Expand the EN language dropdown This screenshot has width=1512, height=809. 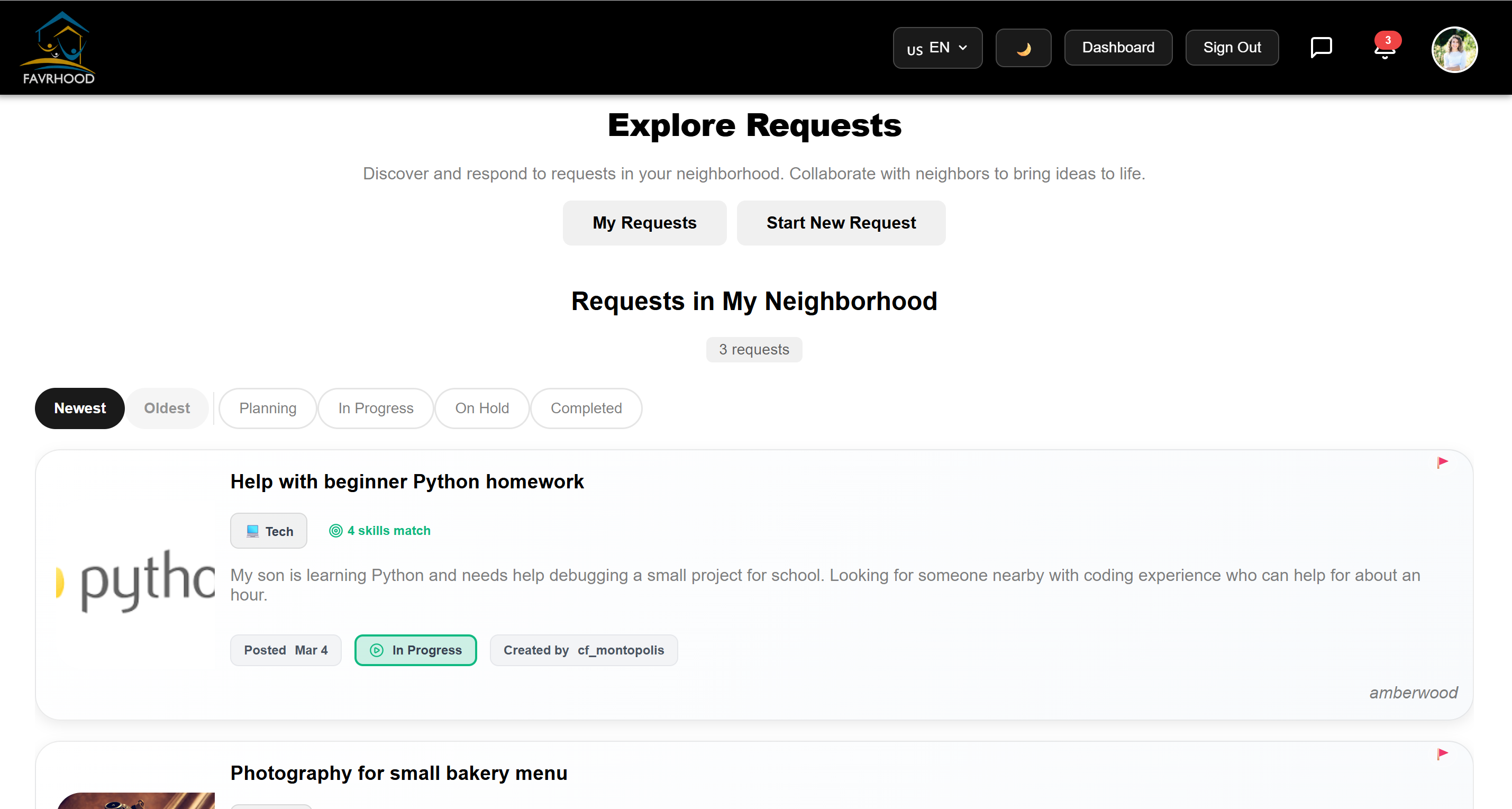[x=937, y=48]
